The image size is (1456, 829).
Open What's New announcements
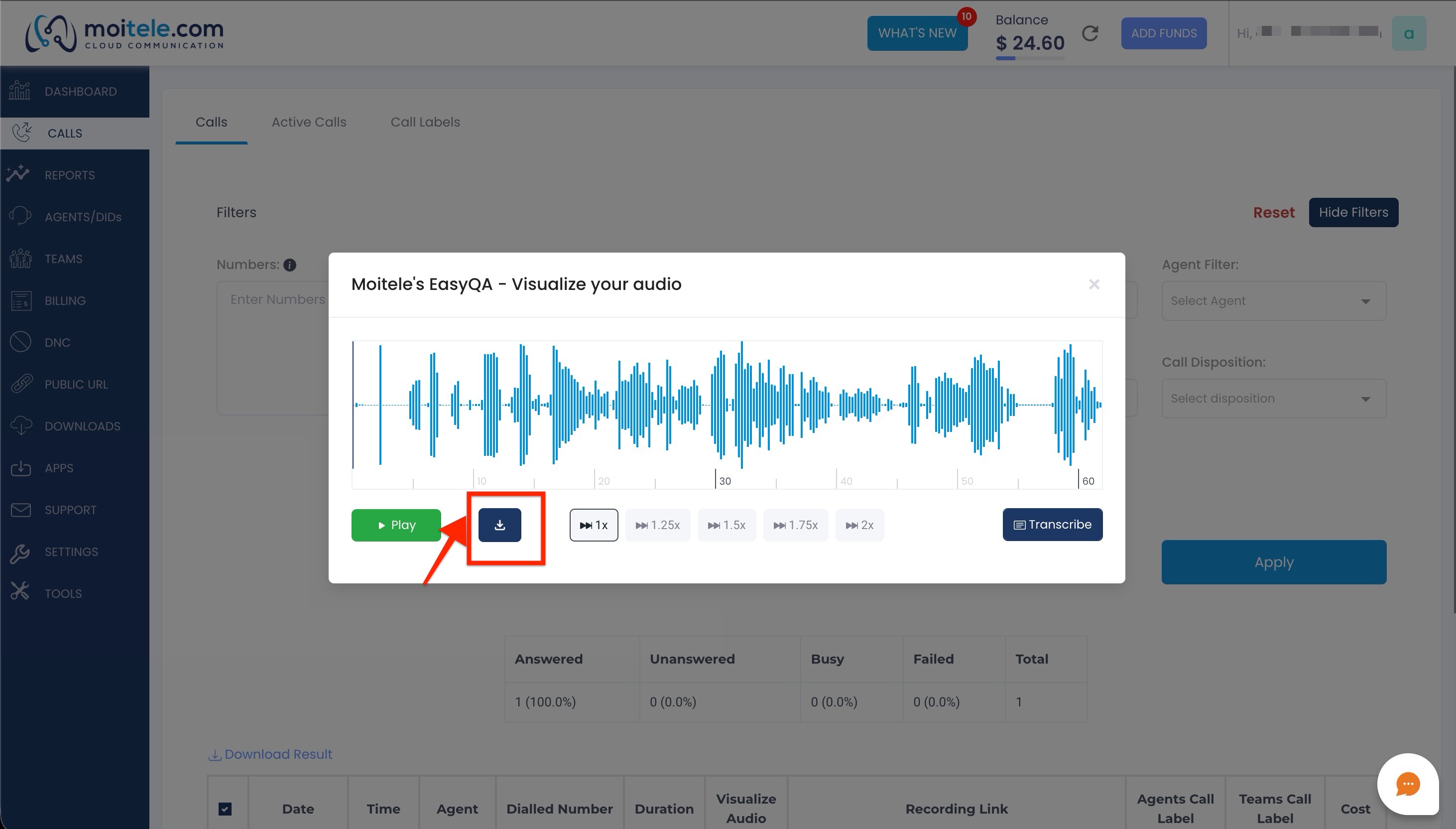917,33
